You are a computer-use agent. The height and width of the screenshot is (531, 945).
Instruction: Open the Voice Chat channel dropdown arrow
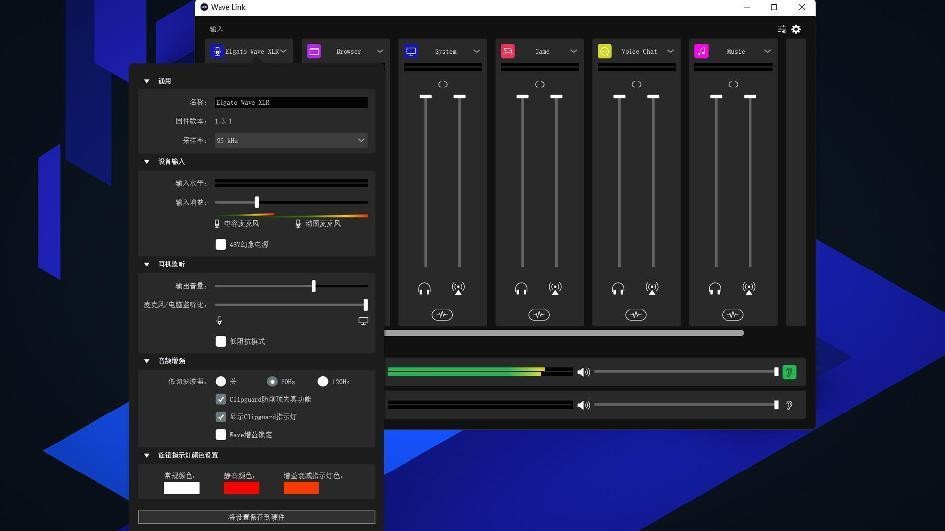(670, 51)
